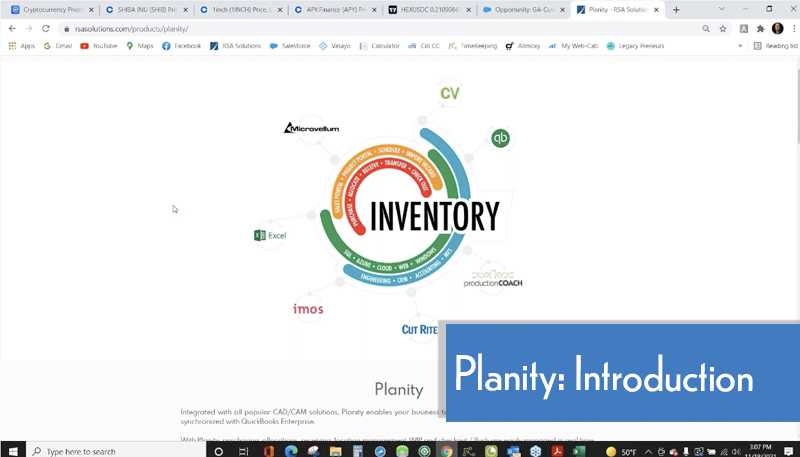This screenshot has width=800, height=457.
Task: Open the tab search dropdown arrow
Action: [x=721, y=9]
